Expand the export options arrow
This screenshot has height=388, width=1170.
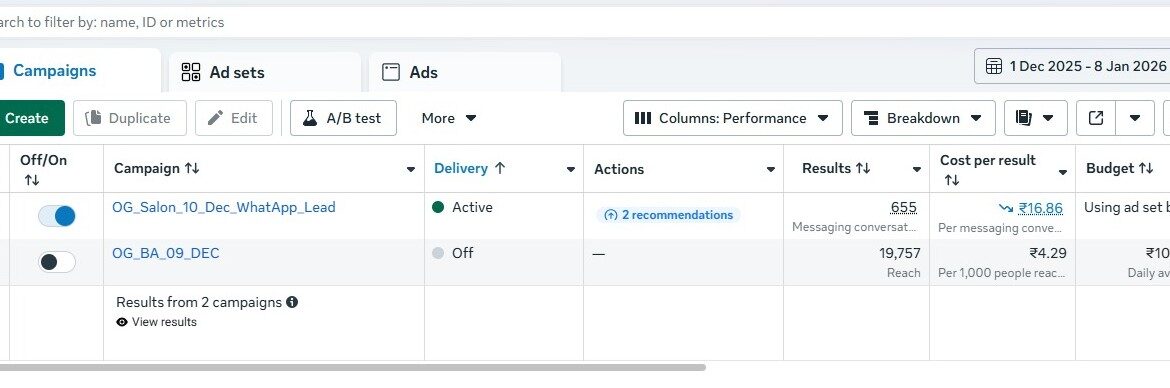tap(1135, 118)
